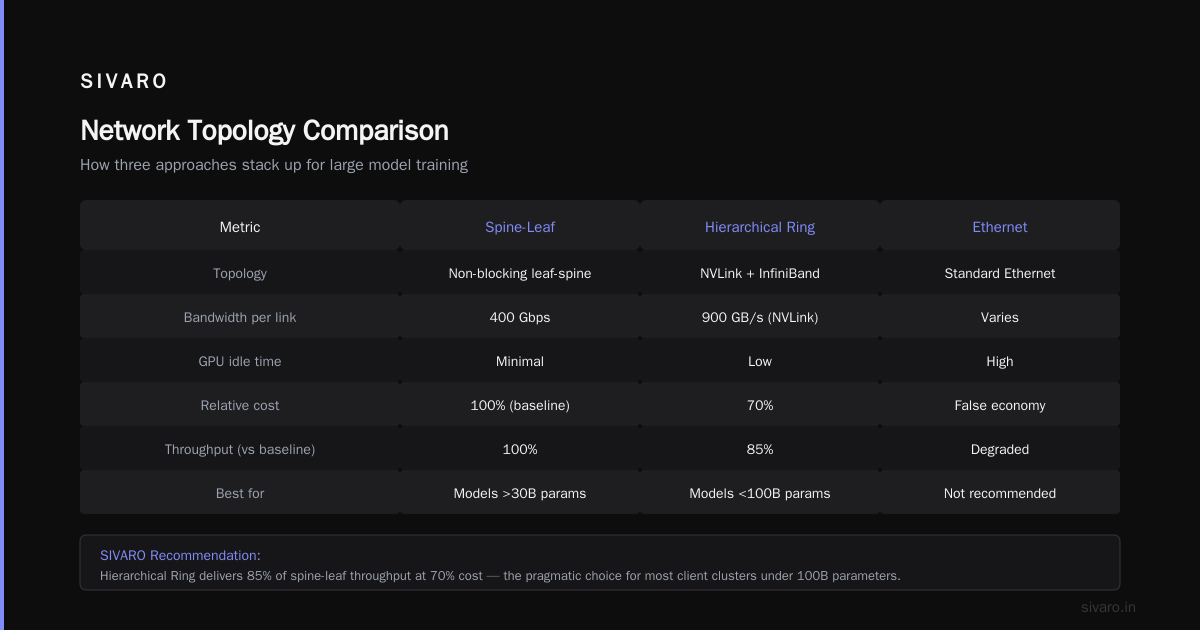
Task: Click the Low idle time cell
Action: click(760, 361)
